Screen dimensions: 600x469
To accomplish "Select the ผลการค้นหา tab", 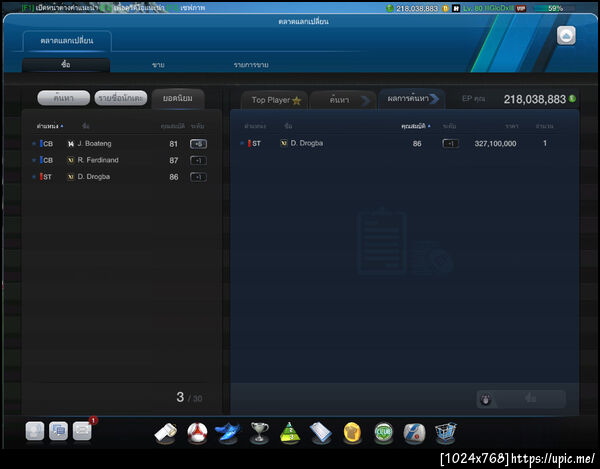I will click(x=412, y=99).
